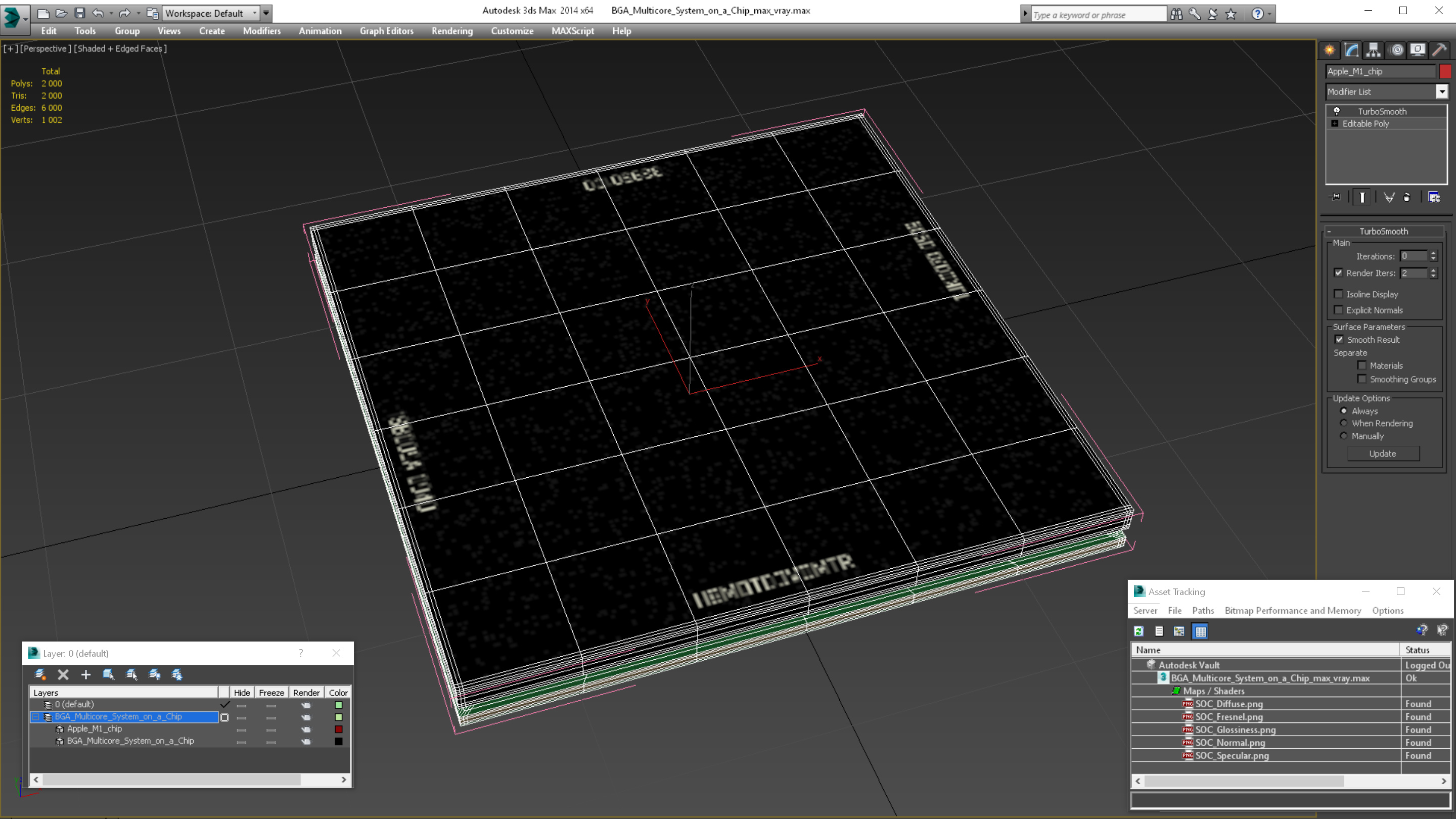
Task: Make unique modifier icon
Action: pos(1389,197)
